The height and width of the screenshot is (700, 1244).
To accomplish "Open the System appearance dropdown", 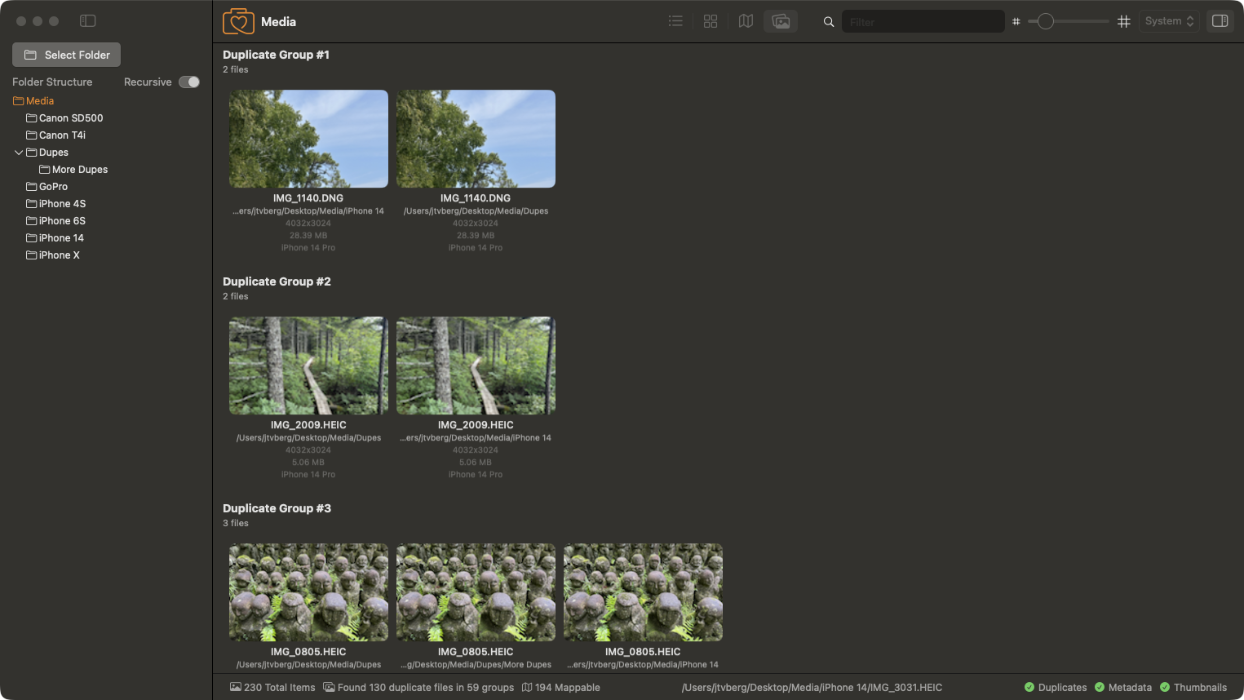I will point(1168,20).
